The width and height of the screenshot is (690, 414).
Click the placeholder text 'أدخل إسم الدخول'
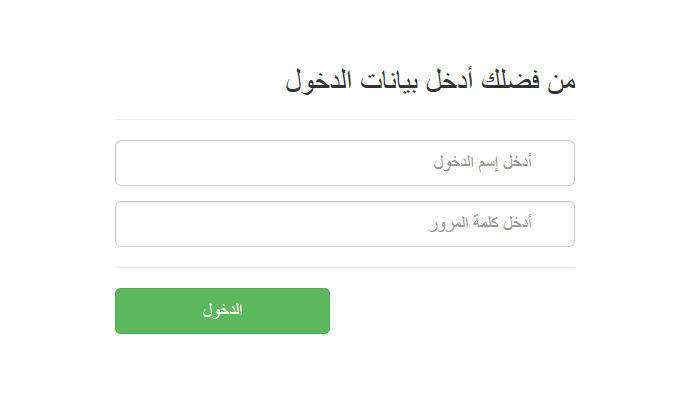pyautogui.click(x=483, y=162)
